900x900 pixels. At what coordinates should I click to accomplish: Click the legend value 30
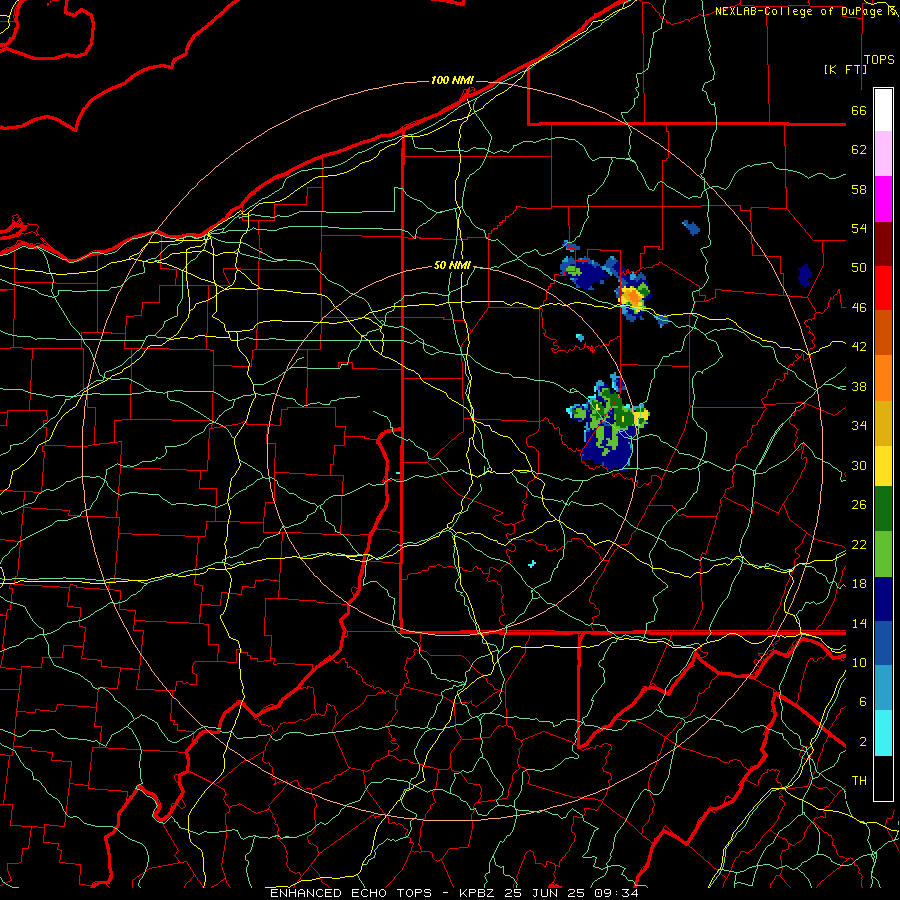point(859,465)
